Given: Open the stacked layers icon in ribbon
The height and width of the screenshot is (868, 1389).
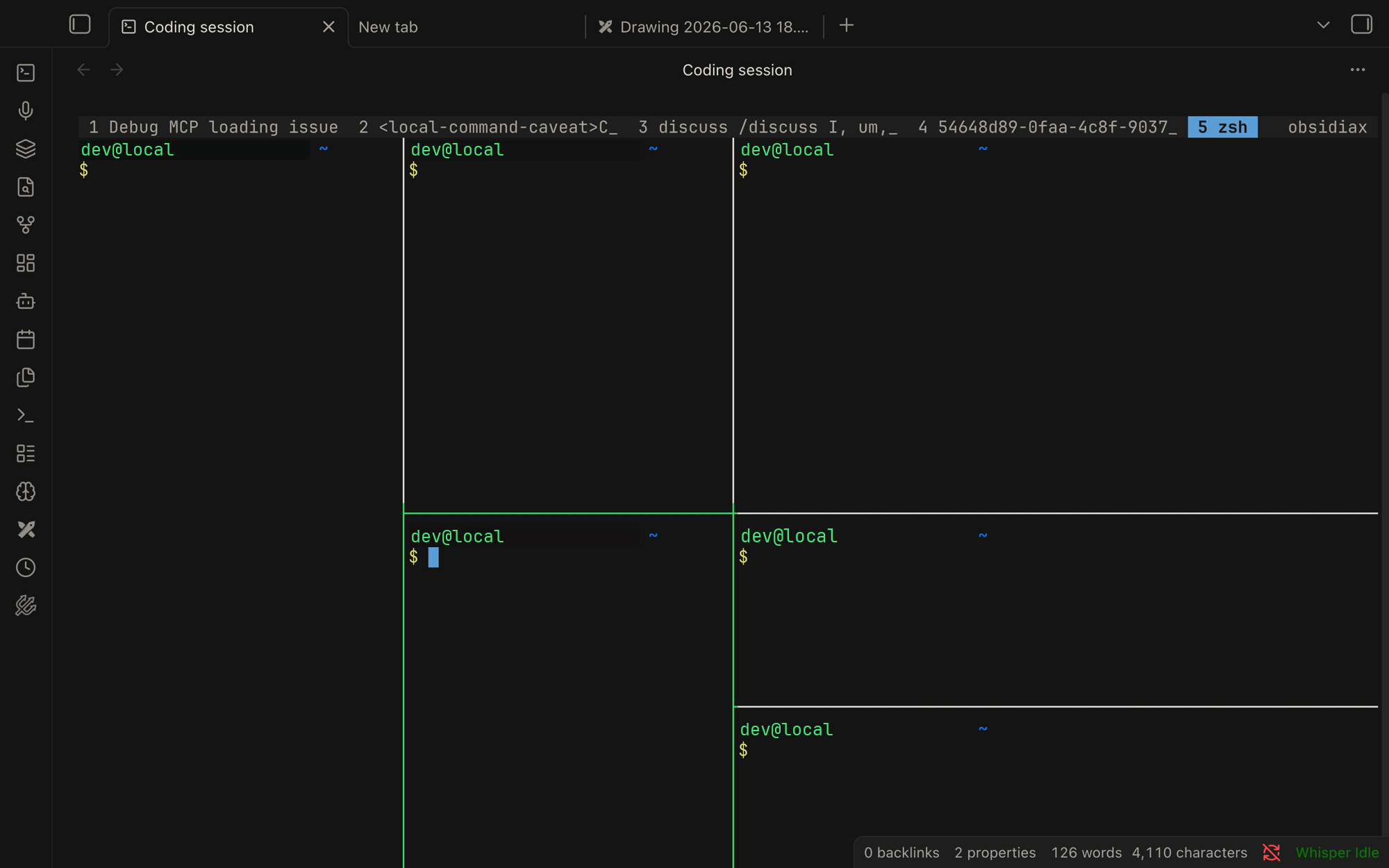Looking at the screenshot, I should tap(26, 149).
